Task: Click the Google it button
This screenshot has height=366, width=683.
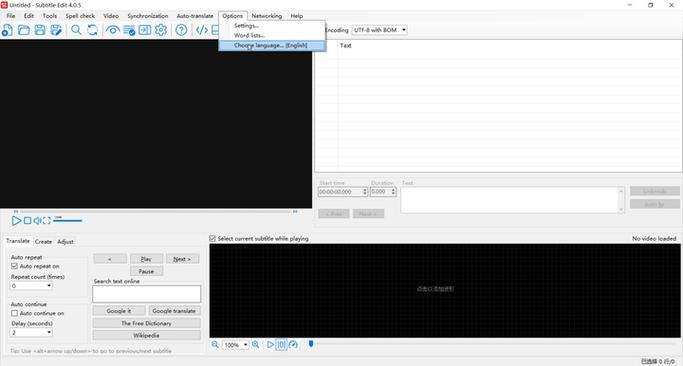Action: (x=119, y=311)
